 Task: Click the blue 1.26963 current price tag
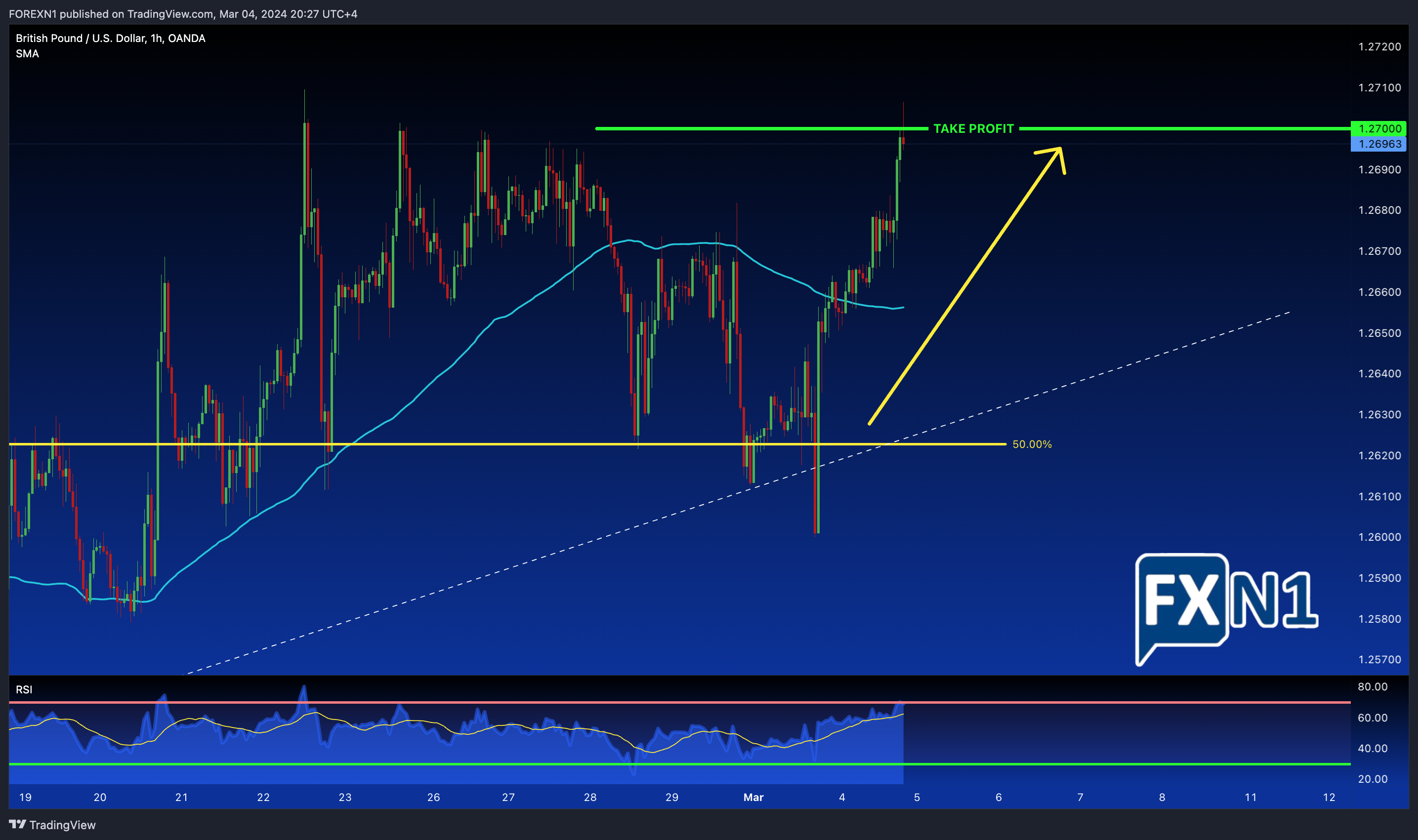pyautogui.click(x=1379, y=144)
